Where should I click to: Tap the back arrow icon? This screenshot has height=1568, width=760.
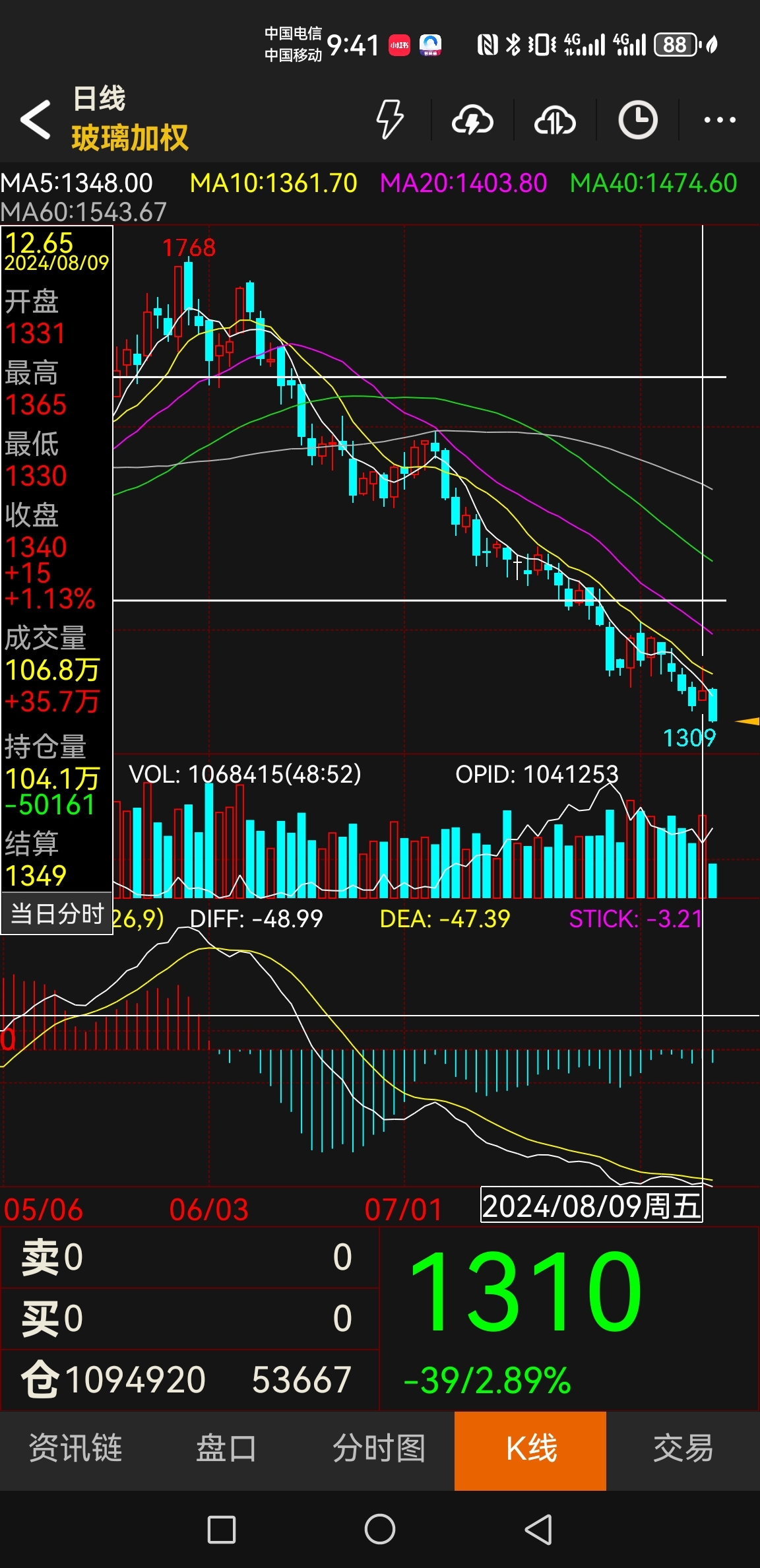[x=36, y=119]
